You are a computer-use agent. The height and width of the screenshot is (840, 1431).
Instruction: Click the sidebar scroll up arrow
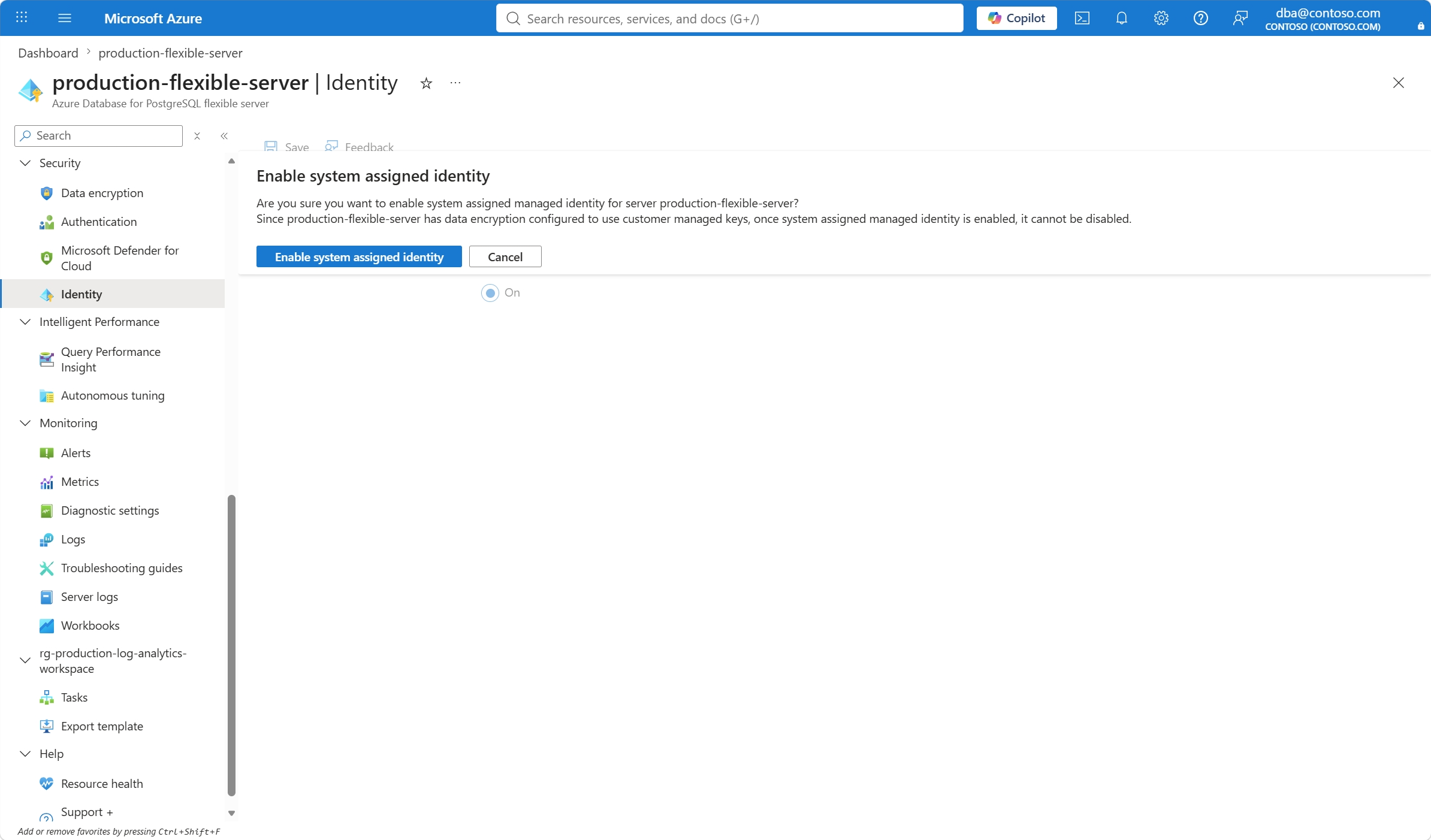(x=231, y=161)
